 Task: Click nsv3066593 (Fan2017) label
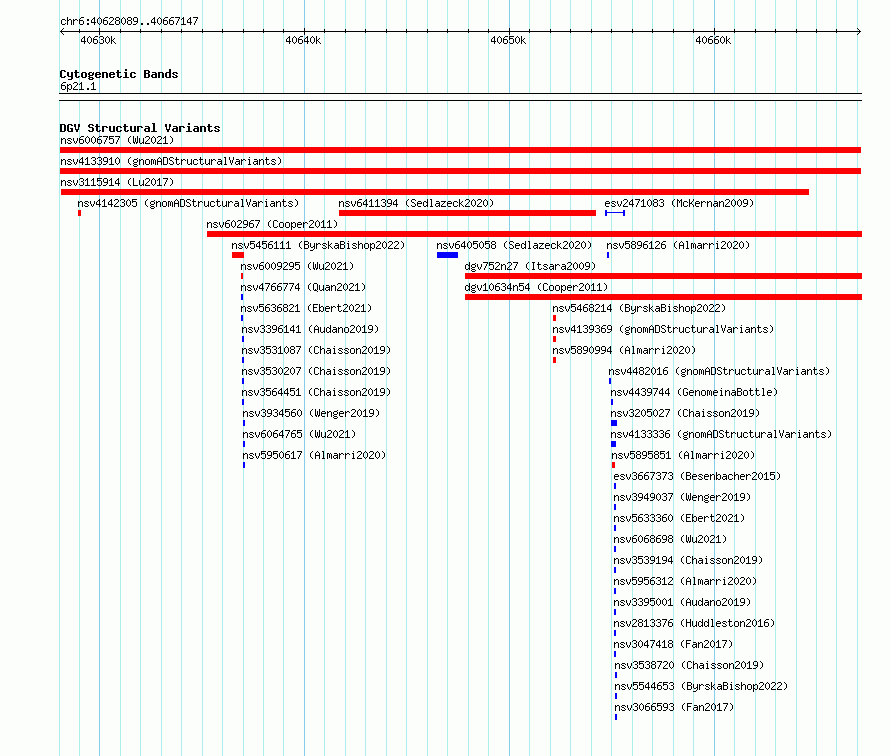click(674, 707)
